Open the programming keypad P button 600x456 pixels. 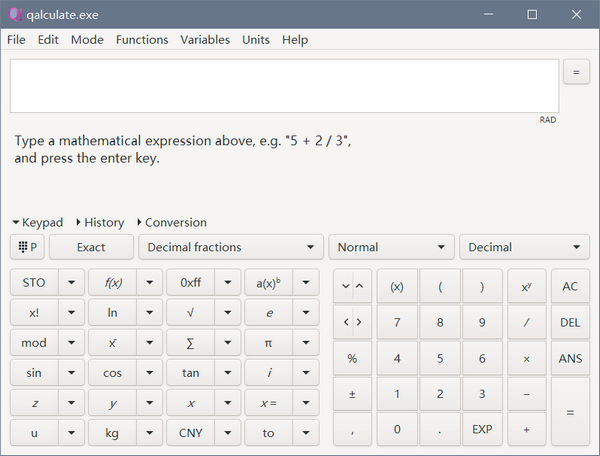[27, 247]
